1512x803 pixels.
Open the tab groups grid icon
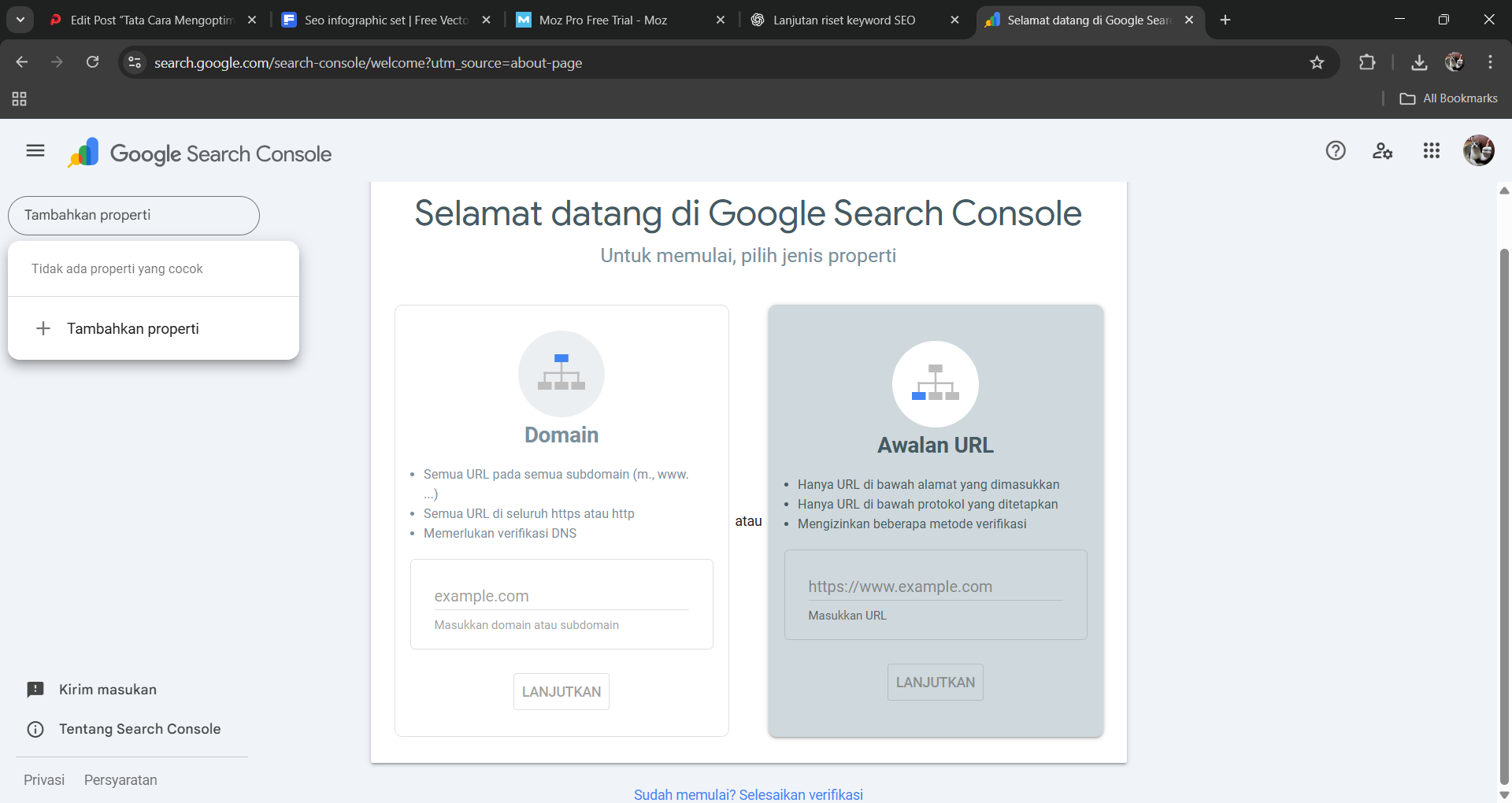[20, 98]
